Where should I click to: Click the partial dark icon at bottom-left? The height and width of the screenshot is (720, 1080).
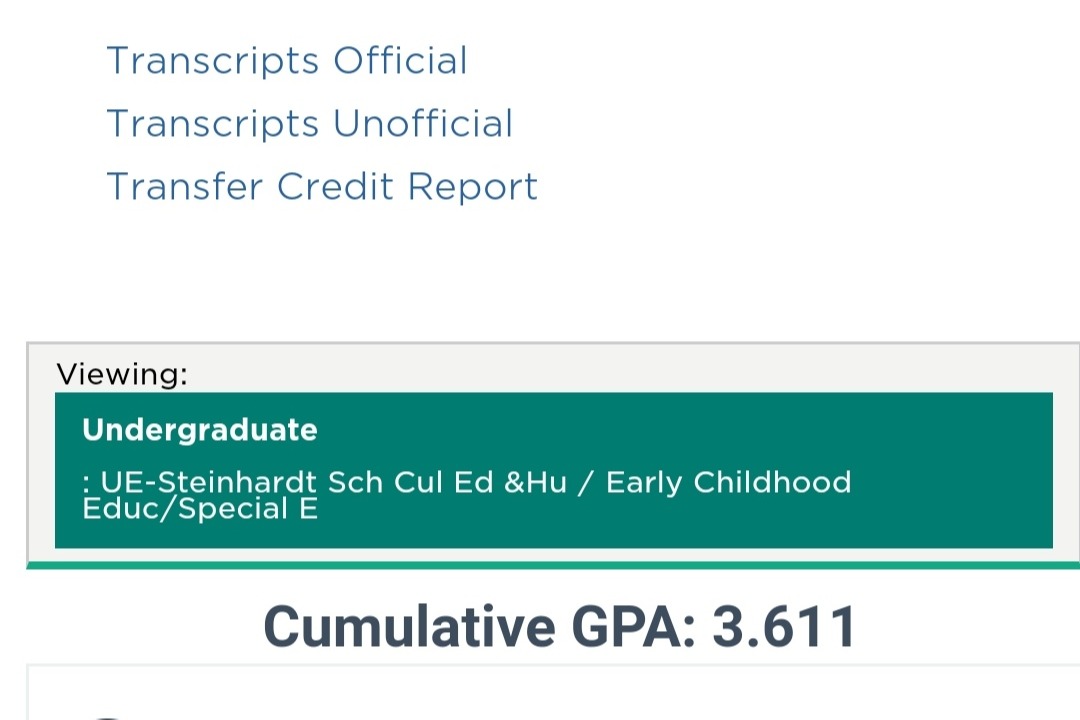tap(108, 715)
